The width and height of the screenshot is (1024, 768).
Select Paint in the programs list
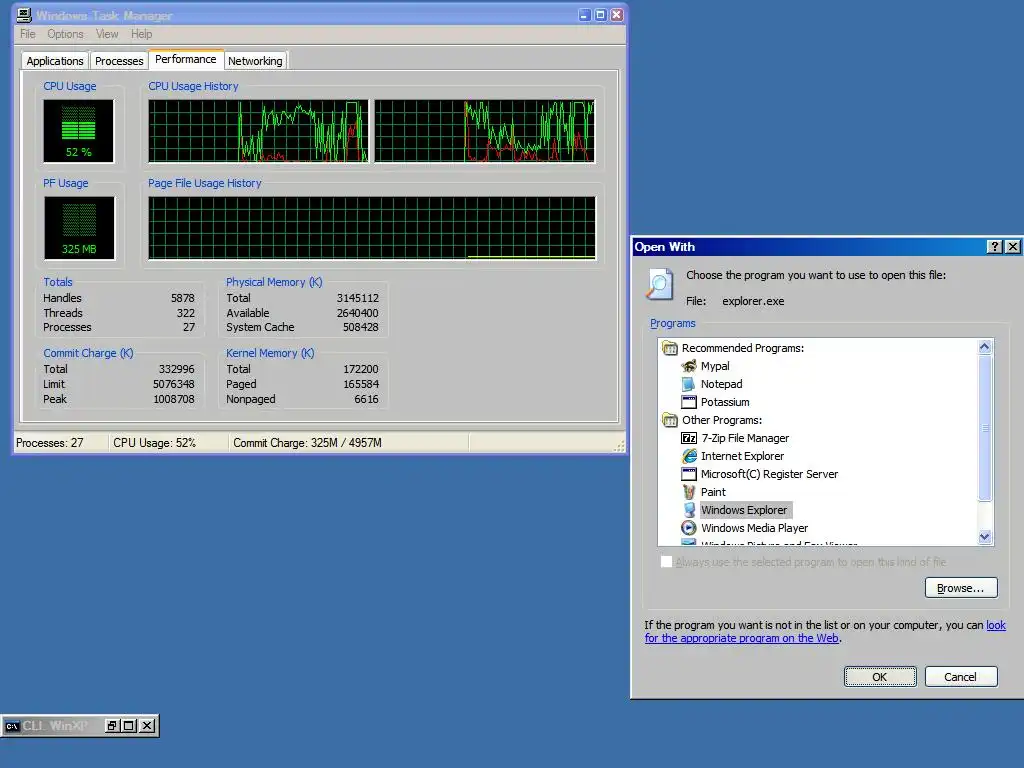713,492
